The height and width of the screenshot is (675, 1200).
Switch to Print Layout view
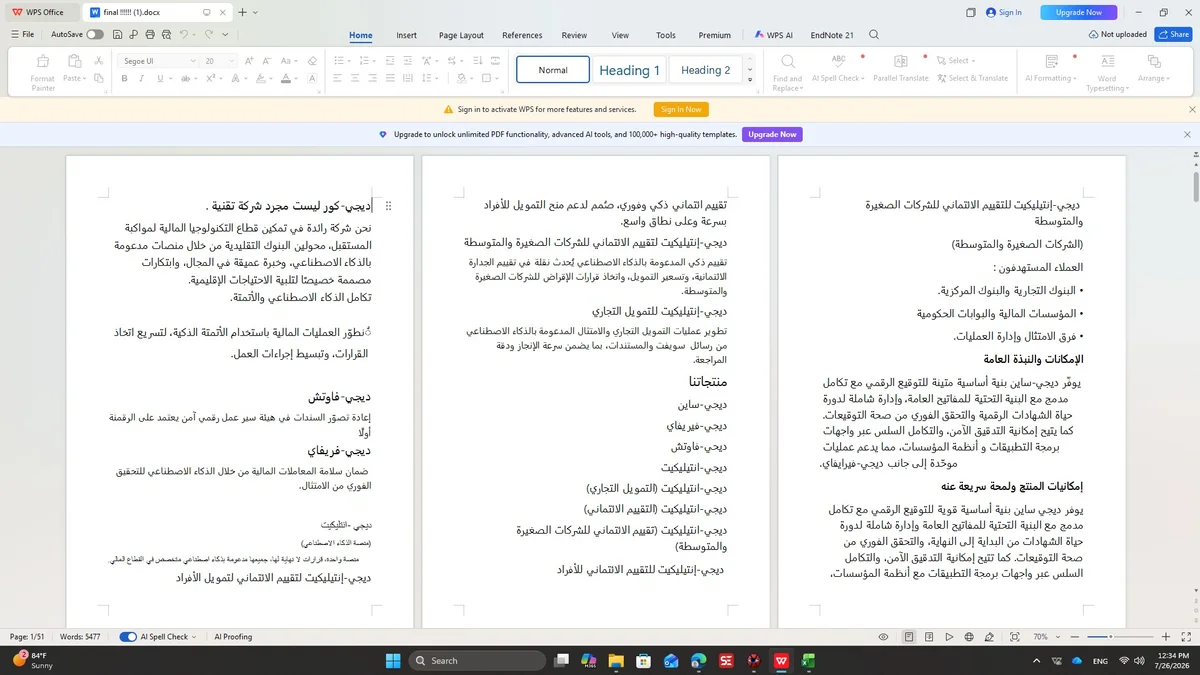point(908,637)
